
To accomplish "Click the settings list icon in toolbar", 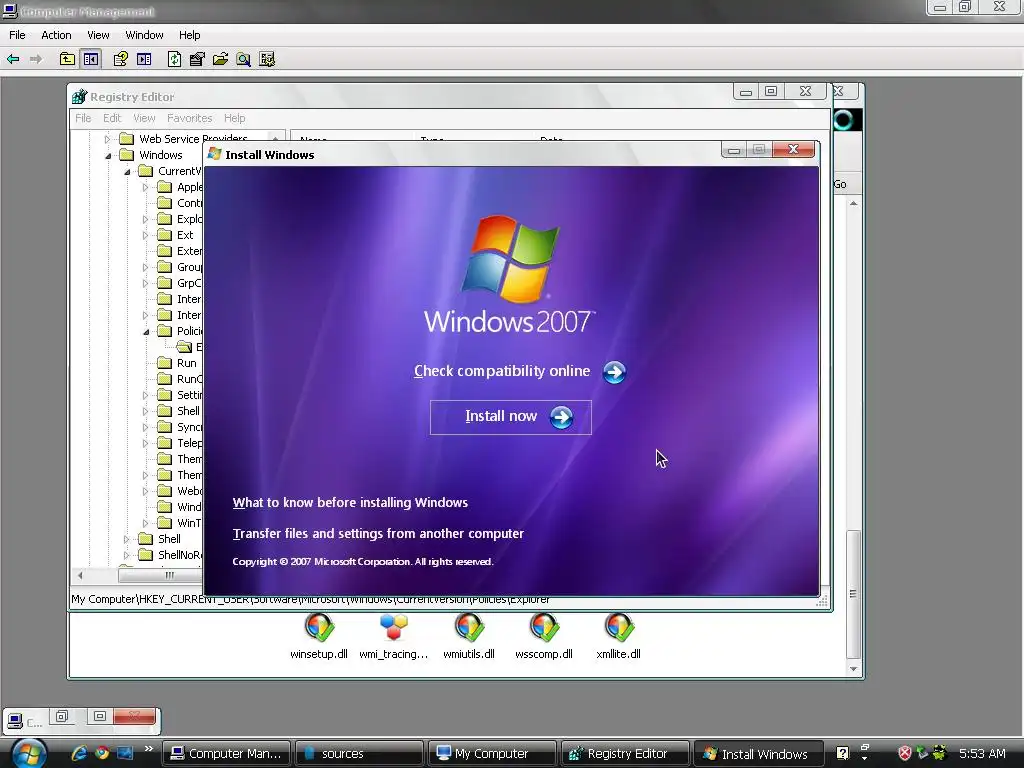I will coord(266,59).
